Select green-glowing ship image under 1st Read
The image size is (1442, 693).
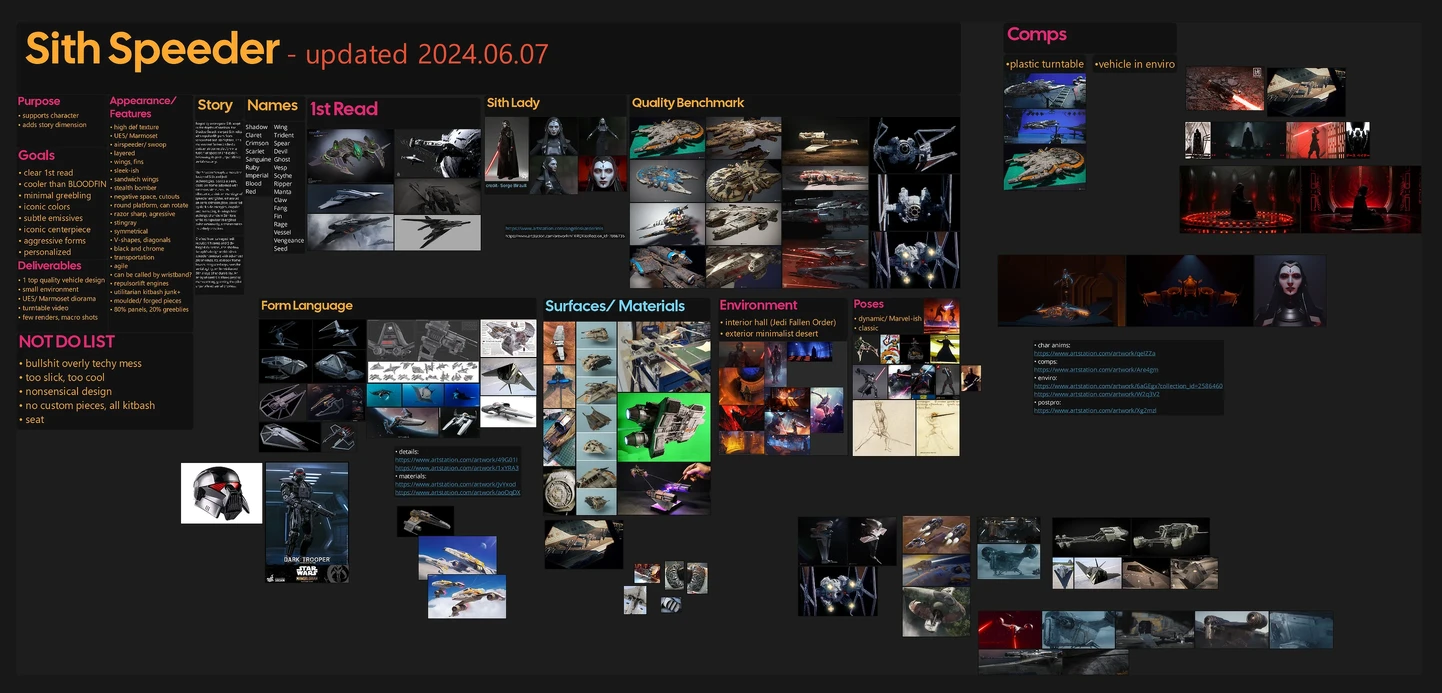[x=349, y=155]
